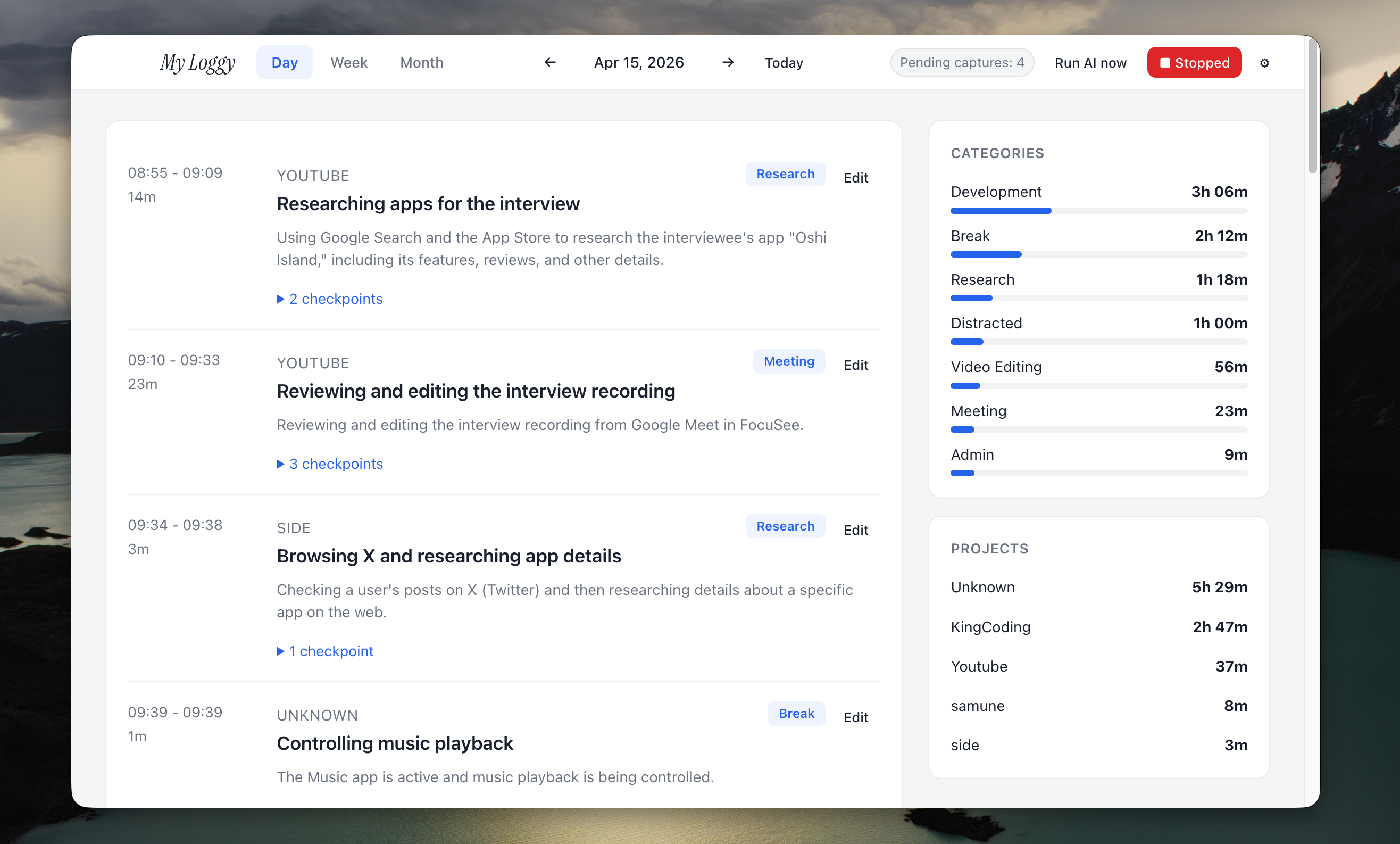Edit the Controlling music playback entry
This screenshot has height=844, width=1400.
855,717
